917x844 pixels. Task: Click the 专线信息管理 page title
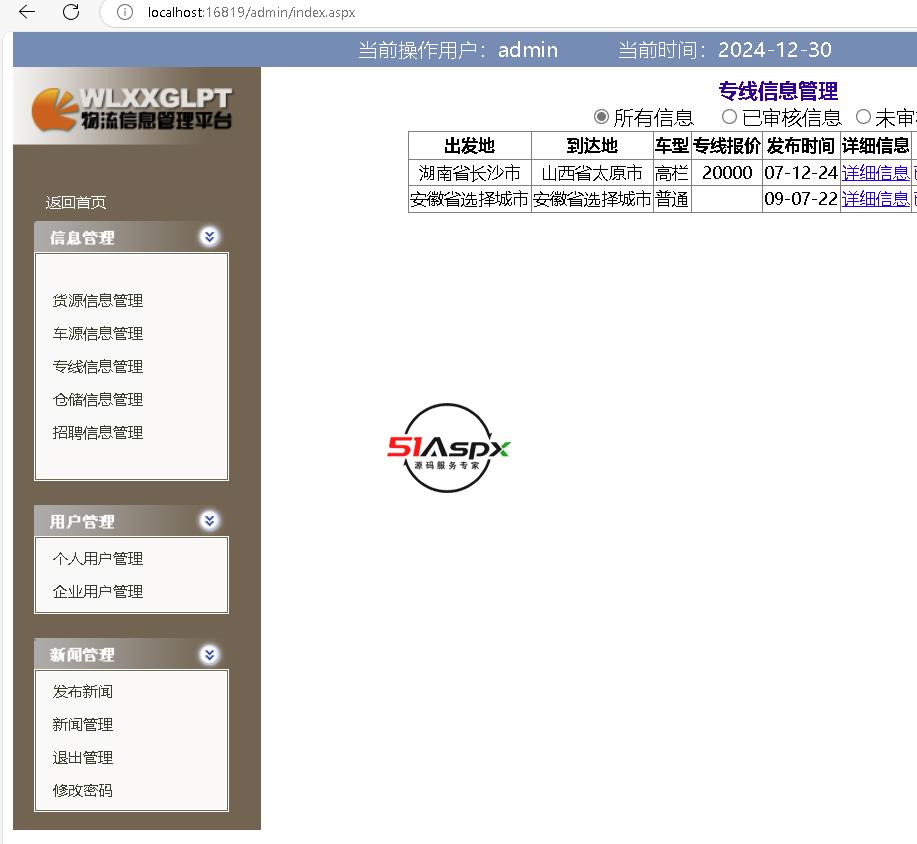[x=778, y=91]
